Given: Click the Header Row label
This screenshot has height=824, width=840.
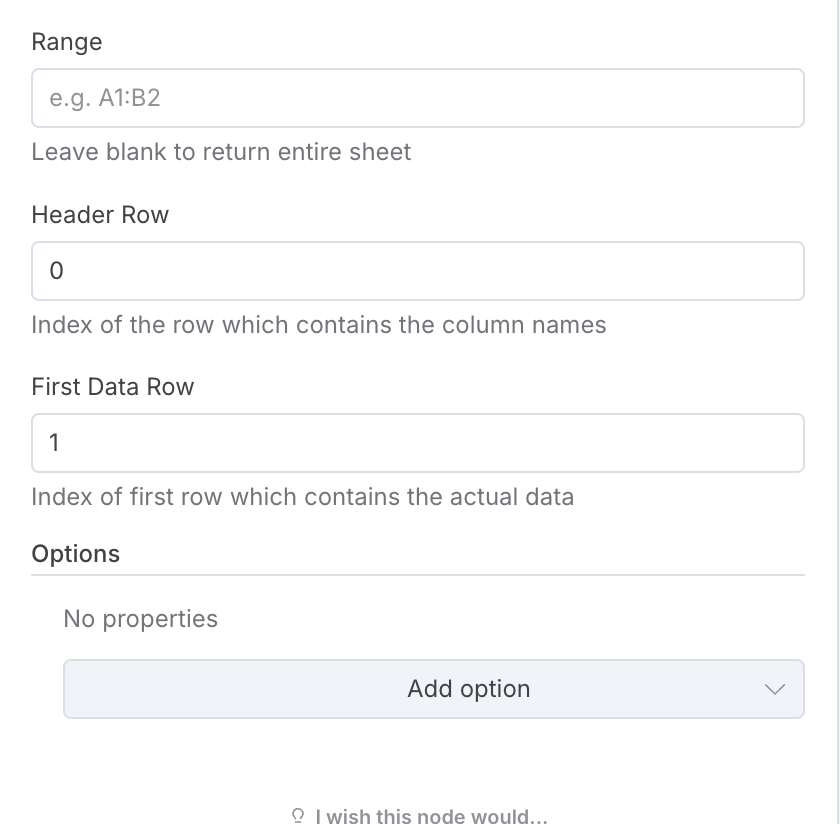Looking at the screenshot, I should click(100, 215).
